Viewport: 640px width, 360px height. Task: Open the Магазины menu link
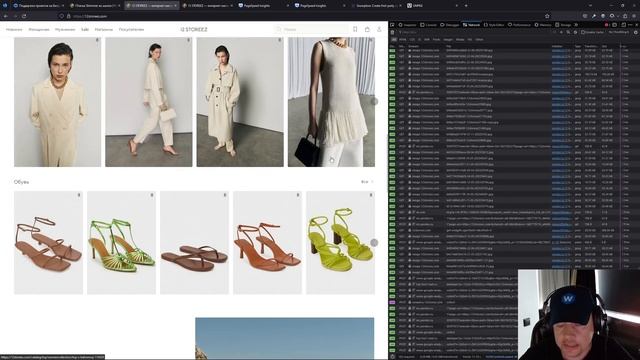pyautogui.click(x=104, y=29)
